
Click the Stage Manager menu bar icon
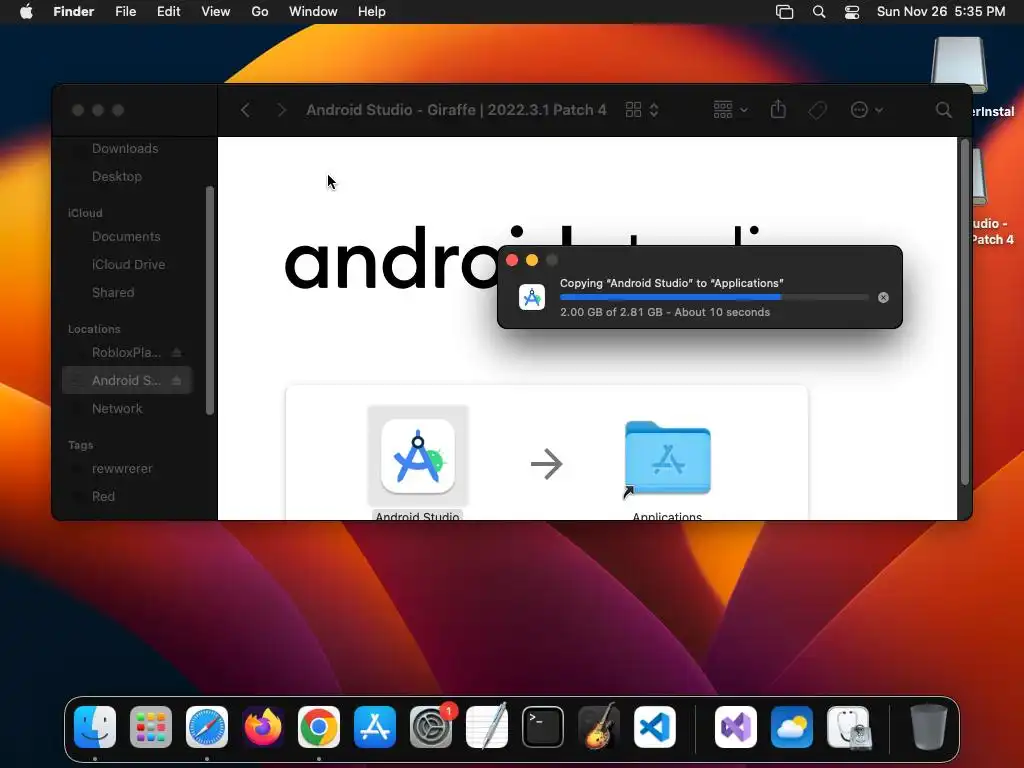pos(784,12)
